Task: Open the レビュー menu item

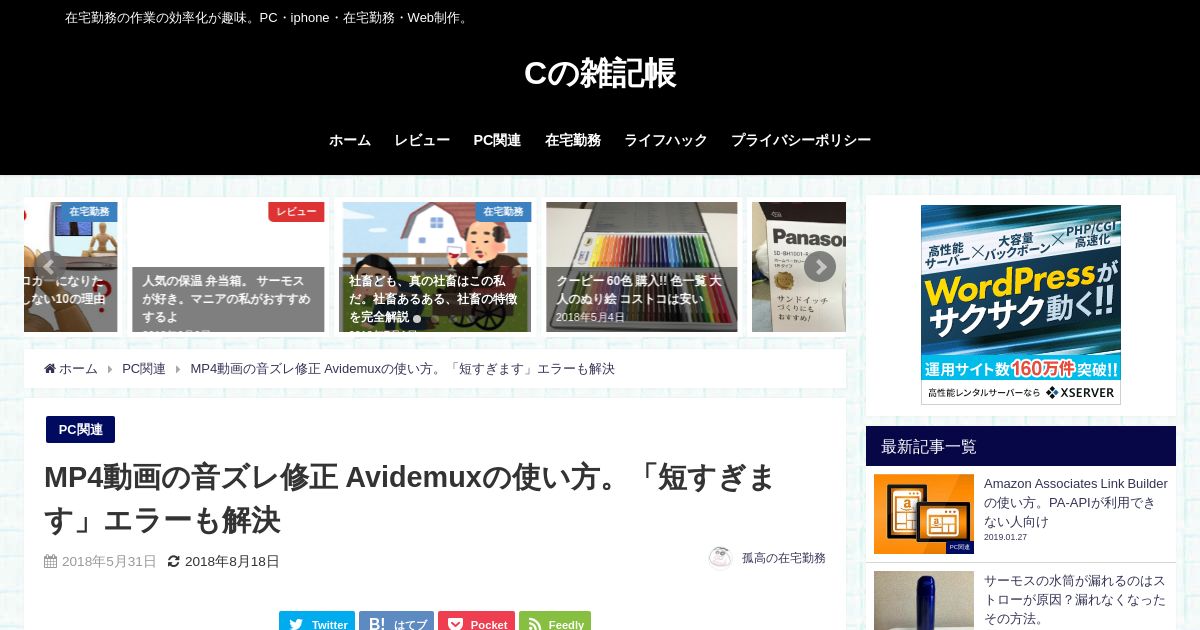Action: pos(422,141)
